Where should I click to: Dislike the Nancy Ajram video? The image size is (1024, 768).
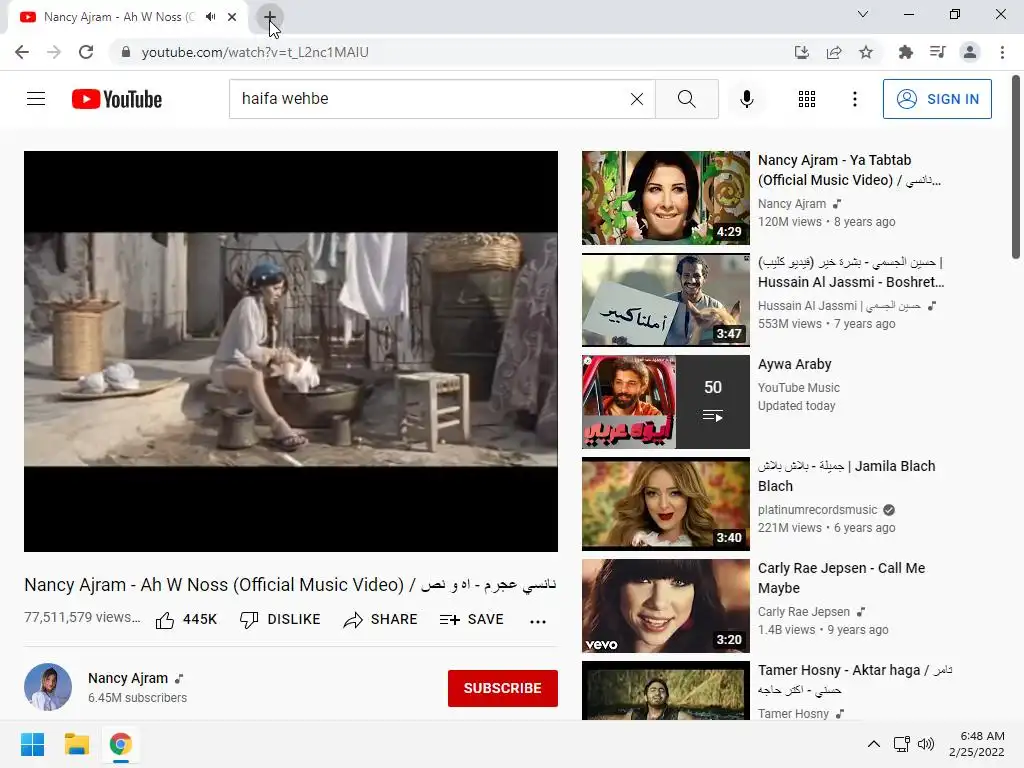point(280,619)
